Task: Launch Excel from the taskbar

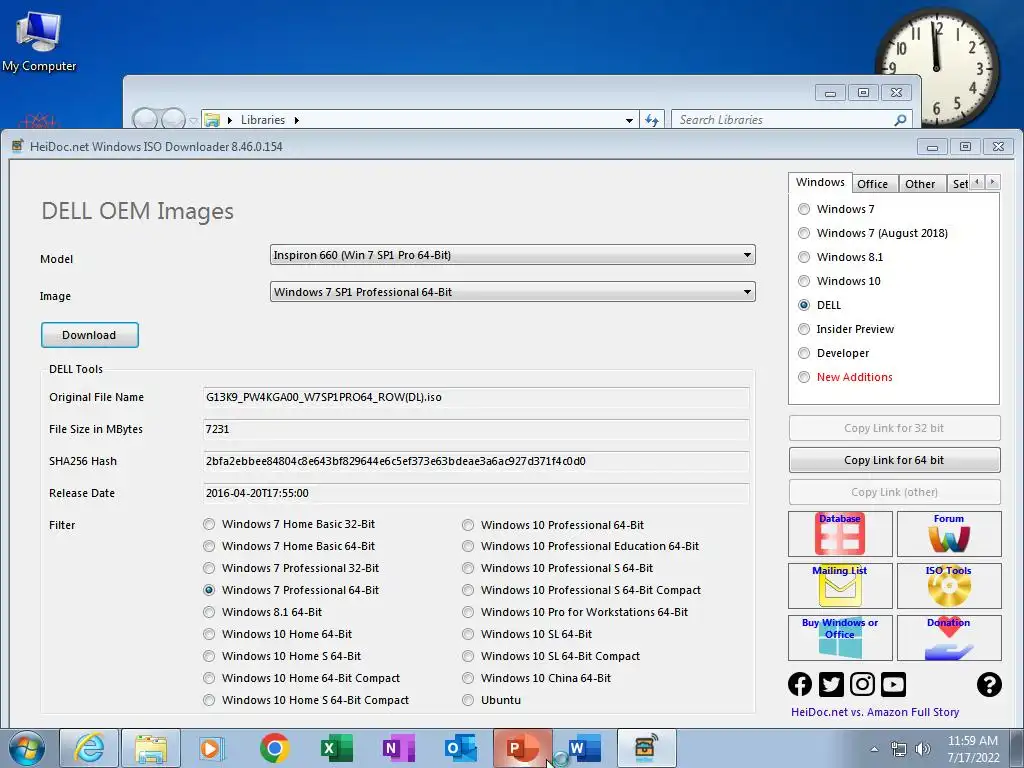Action: [x=336, y=748]
